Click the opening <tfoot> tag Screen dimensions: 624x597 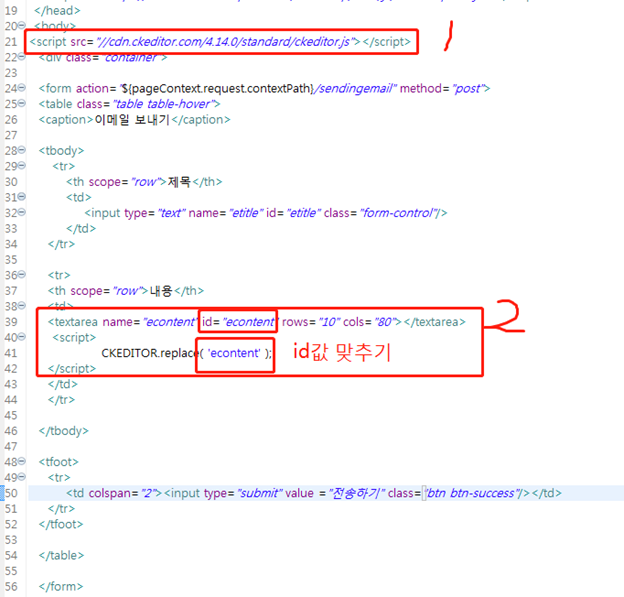pyautogui.click(x=58, y=462)
